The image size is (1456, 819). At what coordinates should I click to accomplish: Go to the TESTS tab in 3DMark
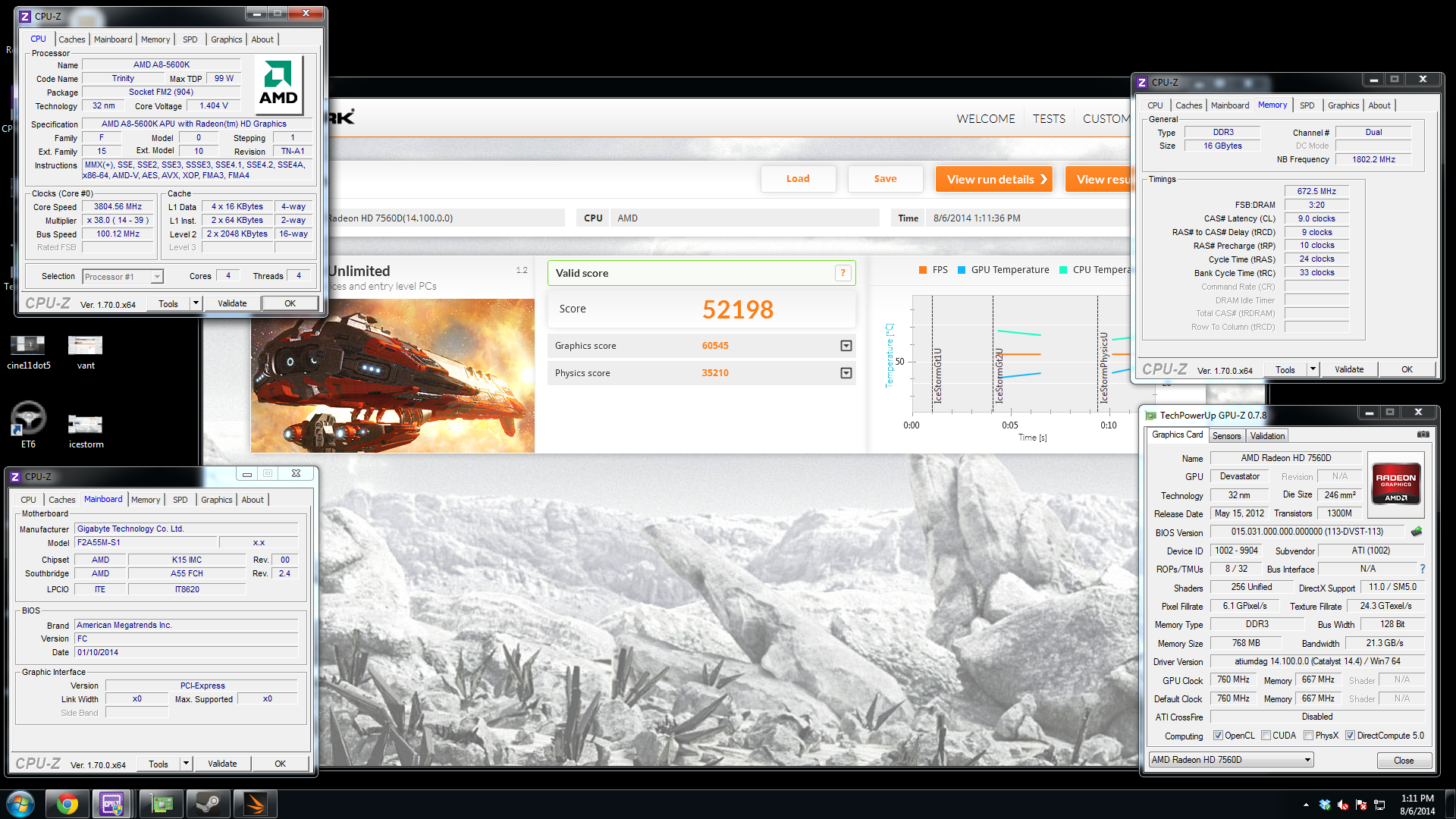coord(1049,119)
